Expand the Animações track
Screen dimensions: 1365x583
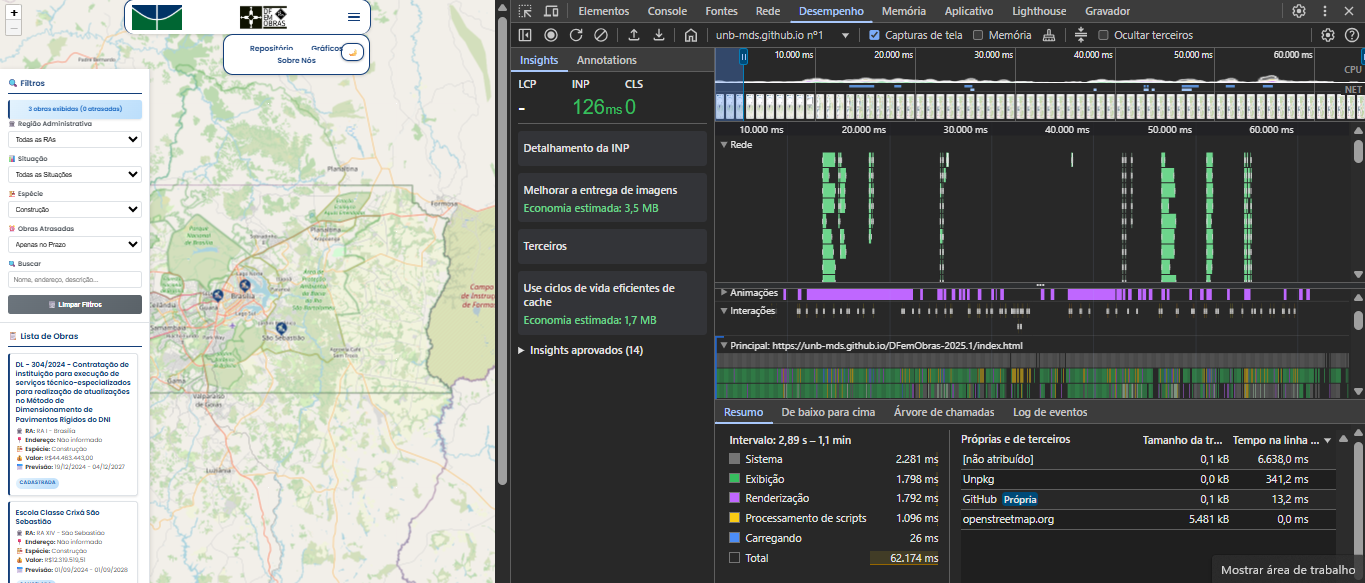click(x=724, y=293)
